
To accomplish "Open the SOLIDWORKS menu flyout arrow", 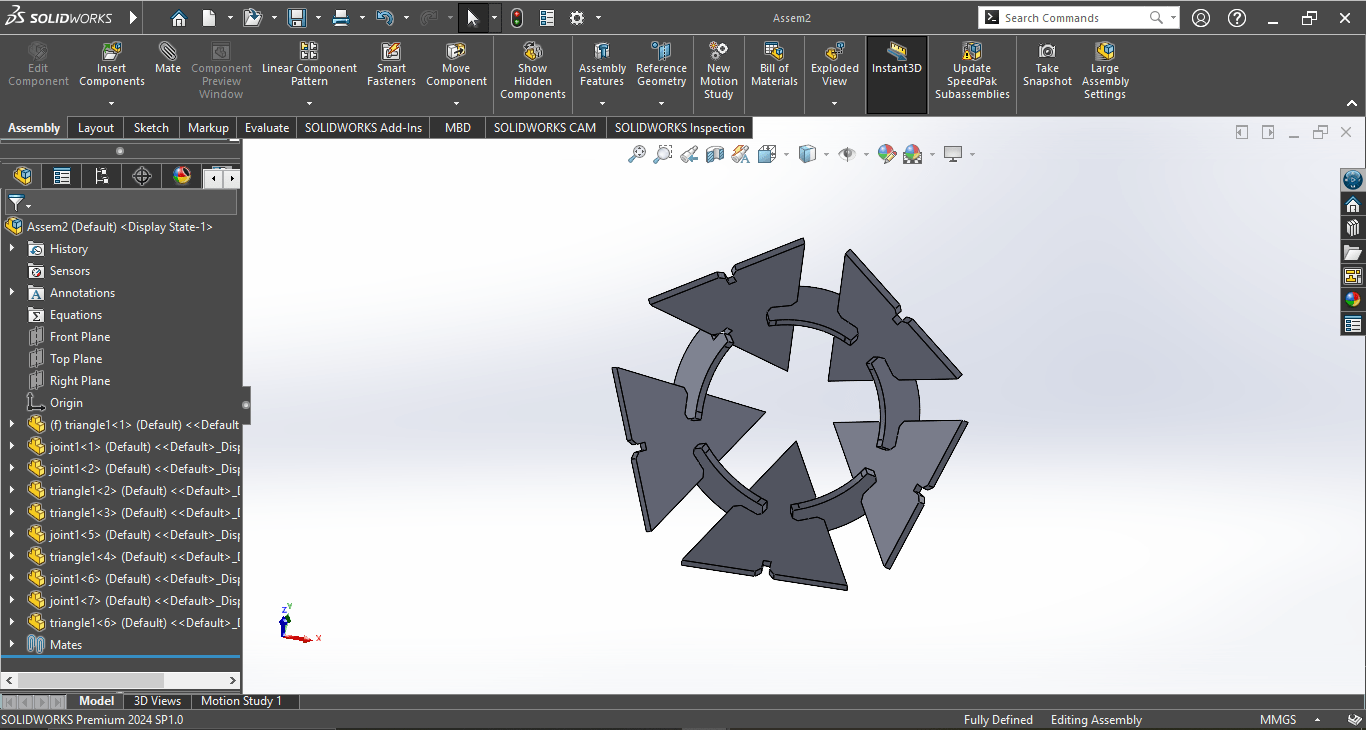I will click(x=134, y=18).
